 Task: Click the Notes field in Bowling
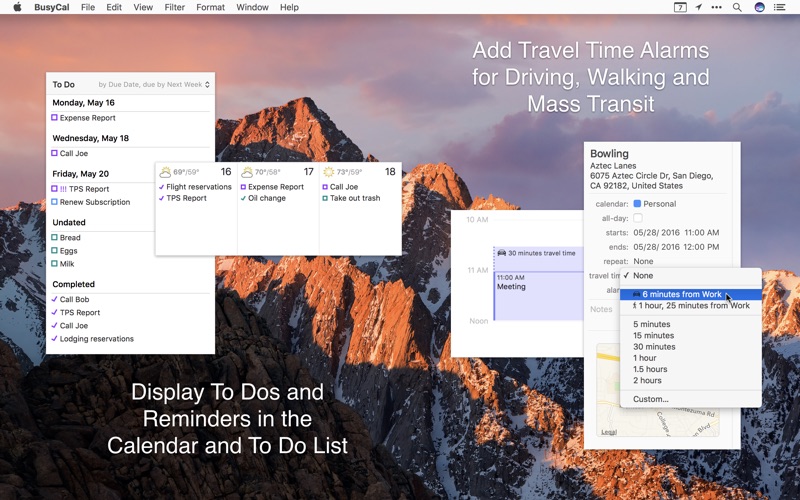pos(601,309)
